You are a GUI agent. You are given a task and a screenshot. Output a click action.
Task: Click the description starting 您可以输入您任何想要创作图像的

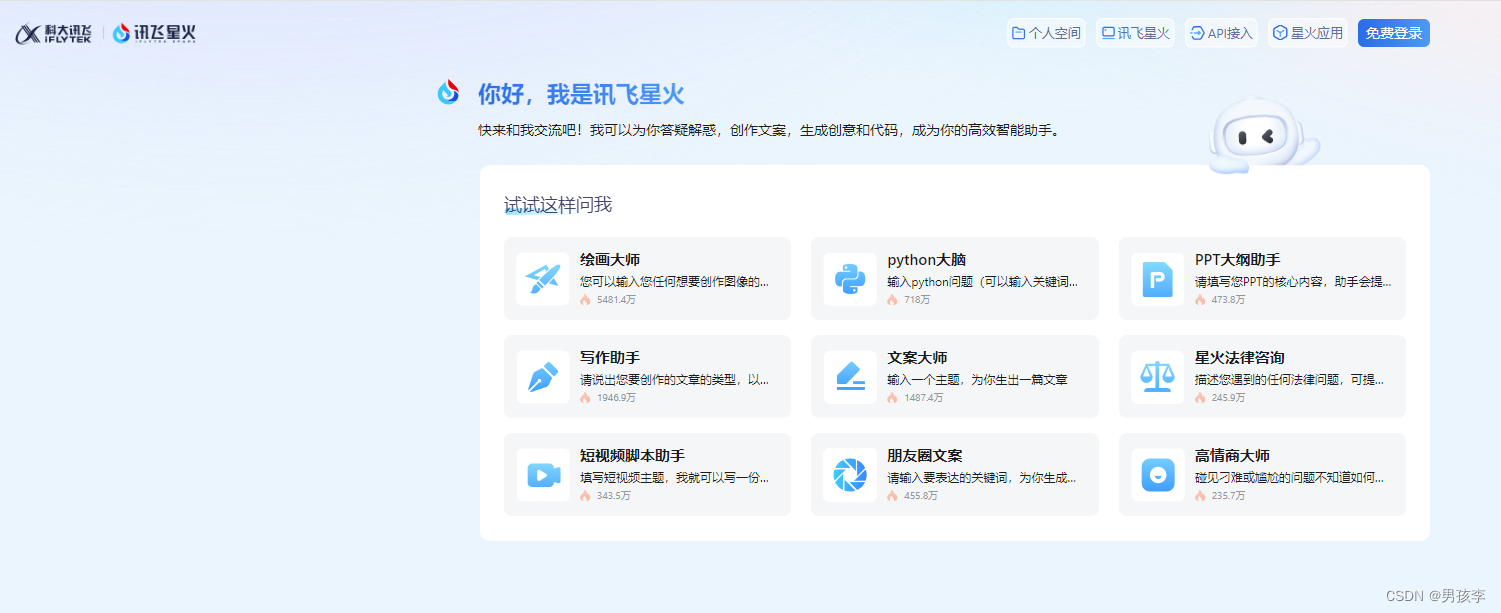pos(675,282)
